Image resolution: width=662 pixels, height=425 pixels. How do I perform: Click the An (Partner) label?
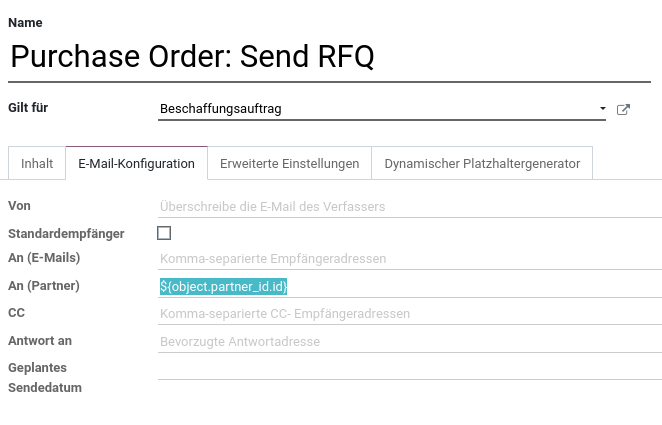[x=44, y=286]
